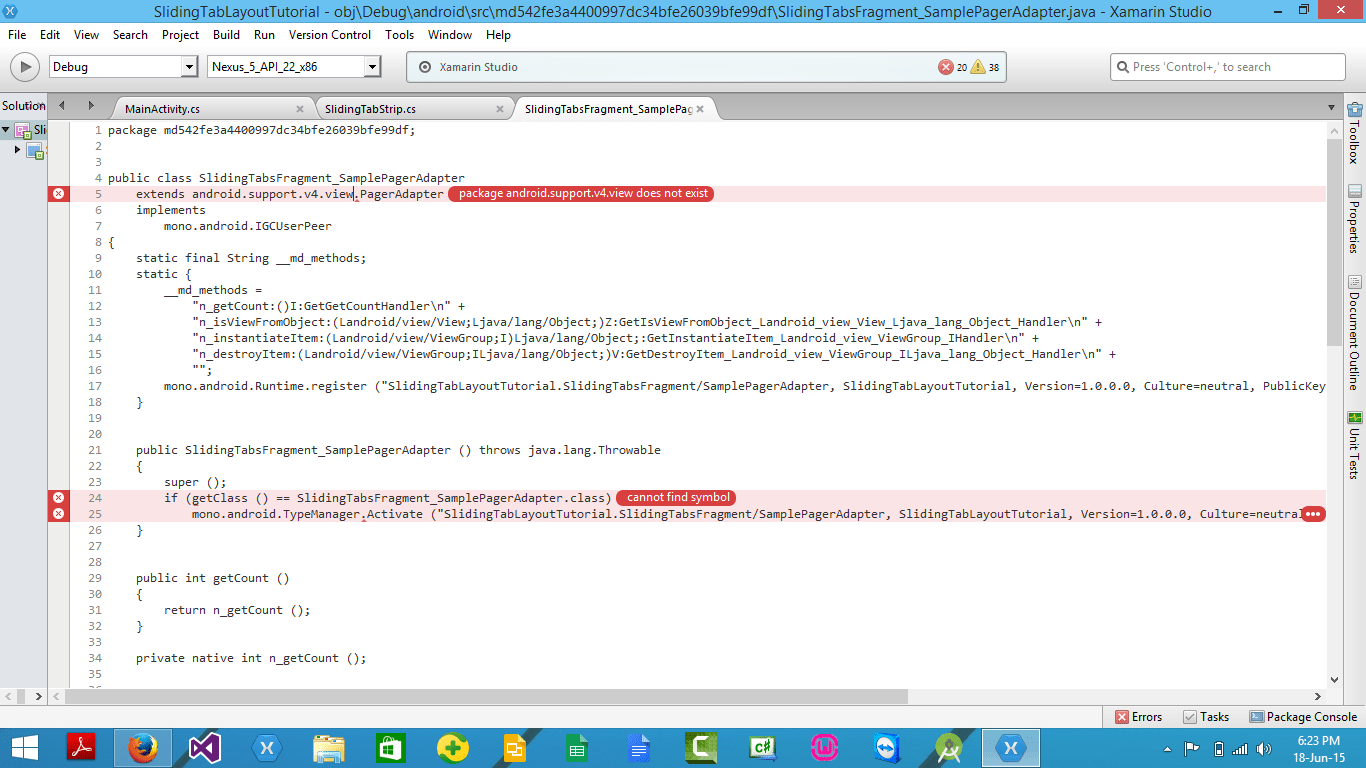Focus the 'Press Control+, to search' field
The image size is (1366, 768).
1228,67
